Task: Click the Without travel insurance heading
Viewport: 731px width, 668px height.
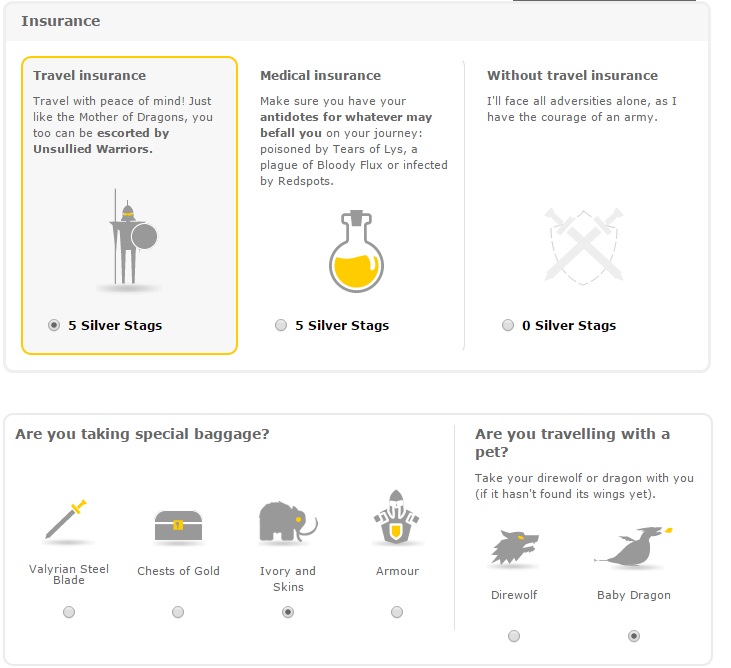Action: tap(572, 76)
